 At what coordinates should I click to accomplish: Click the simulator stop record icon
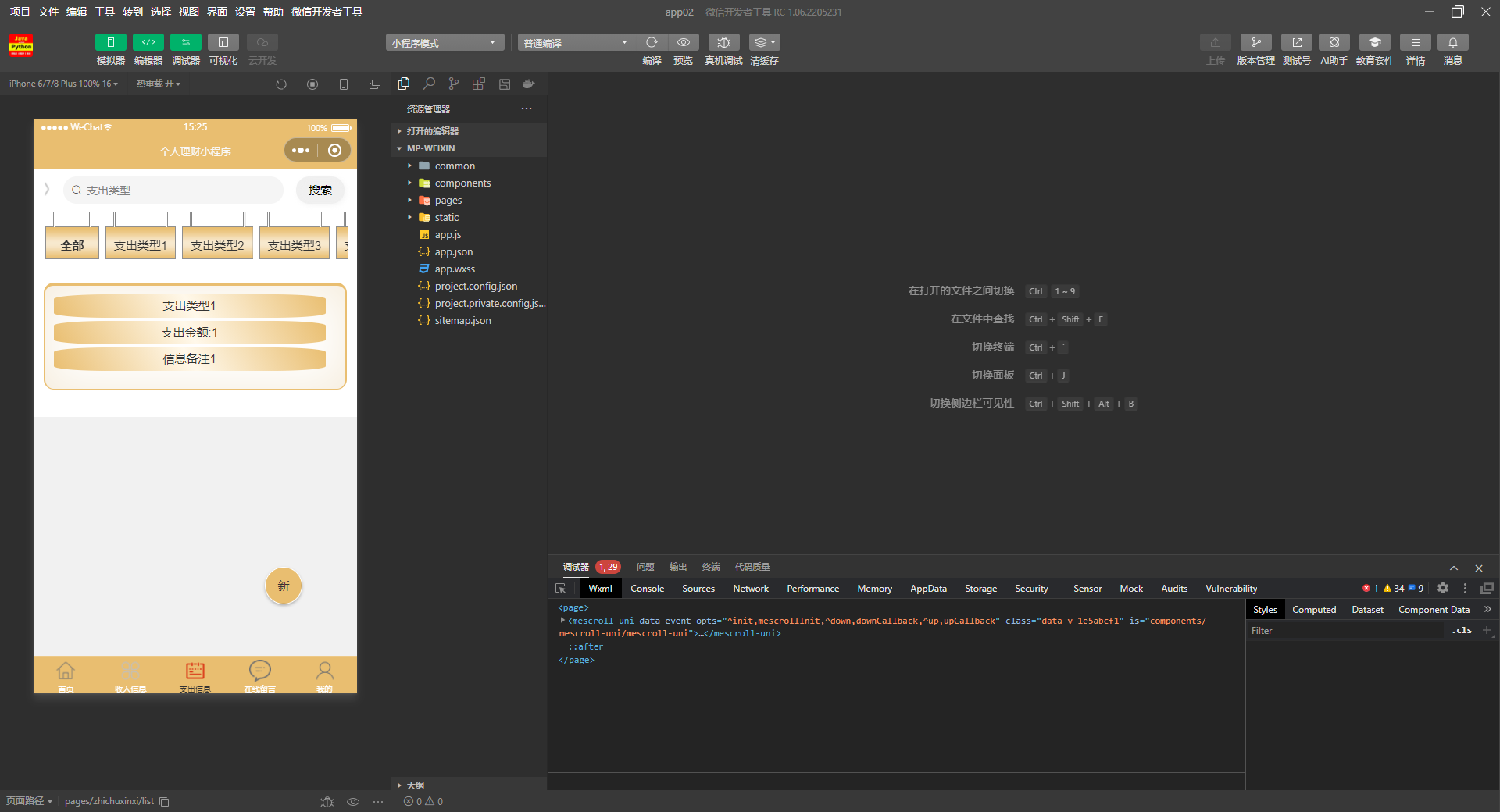click(x=312, y=84)
